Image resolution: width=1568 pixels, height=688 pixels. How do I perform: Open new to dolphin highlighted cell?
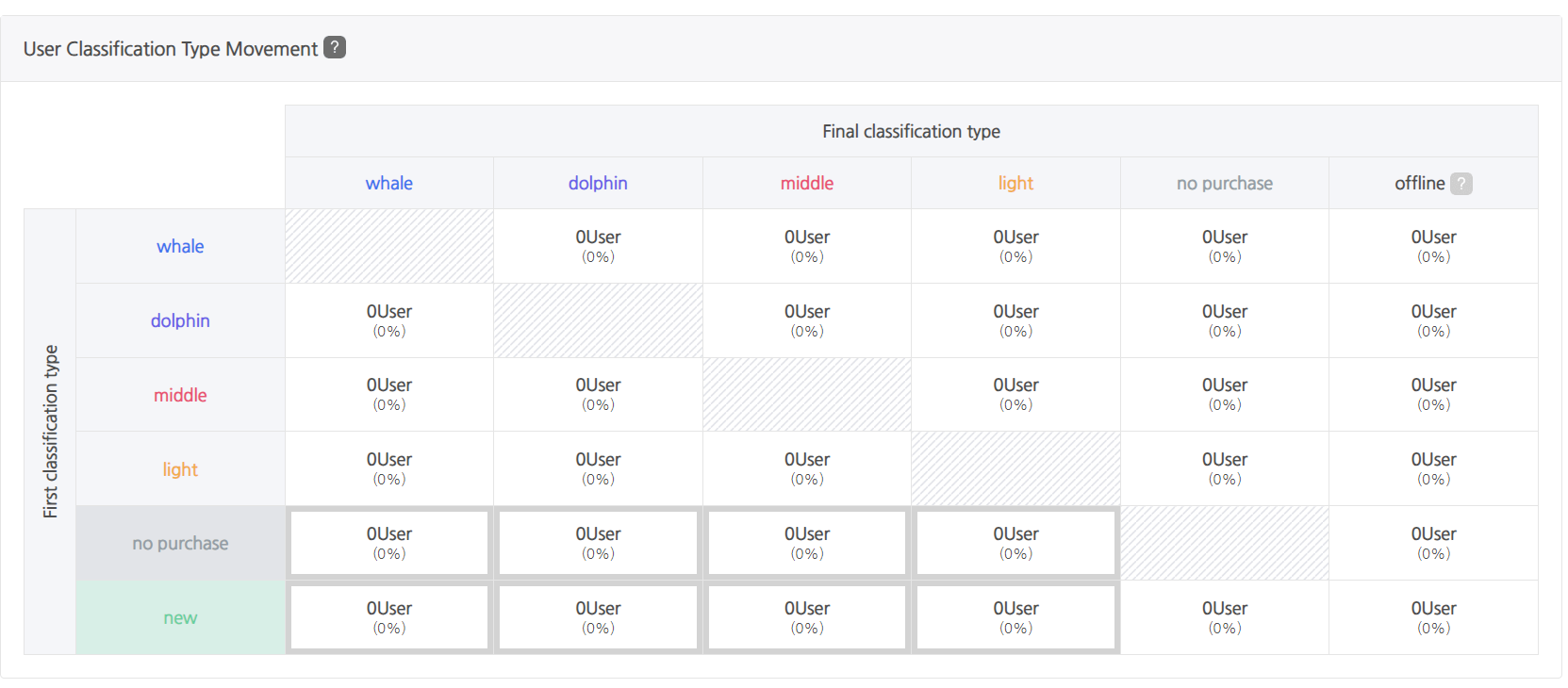click(x=598, y=617)
